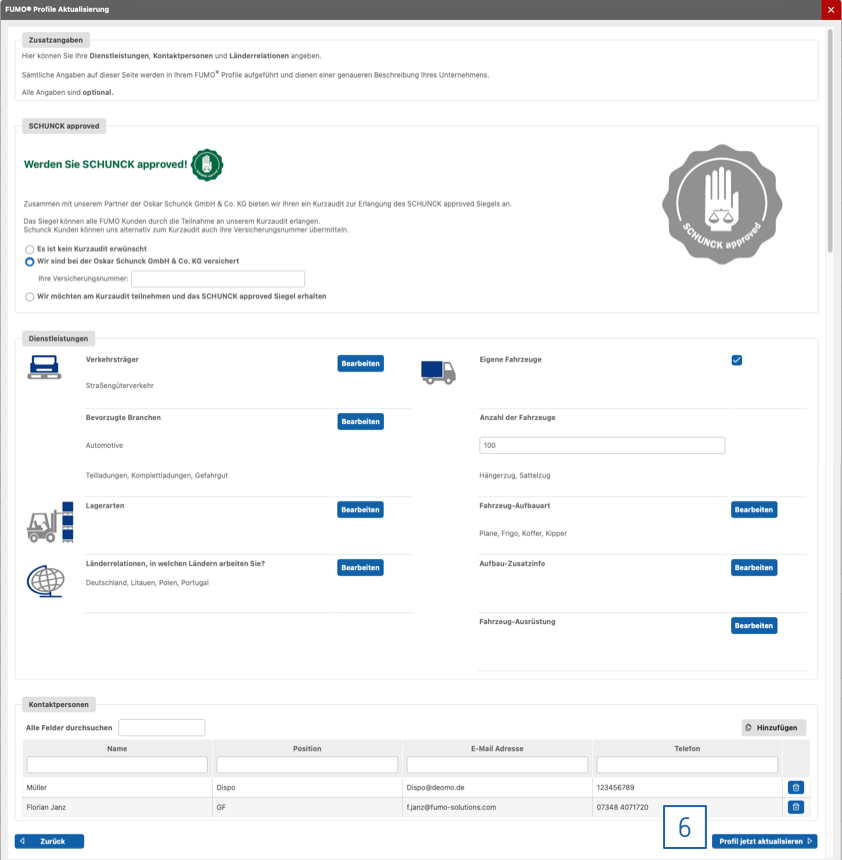842x860 pixels.
Task: Click the "Werden Sie SCHUNCK approved!" heading
Action: tap(105, 165)
